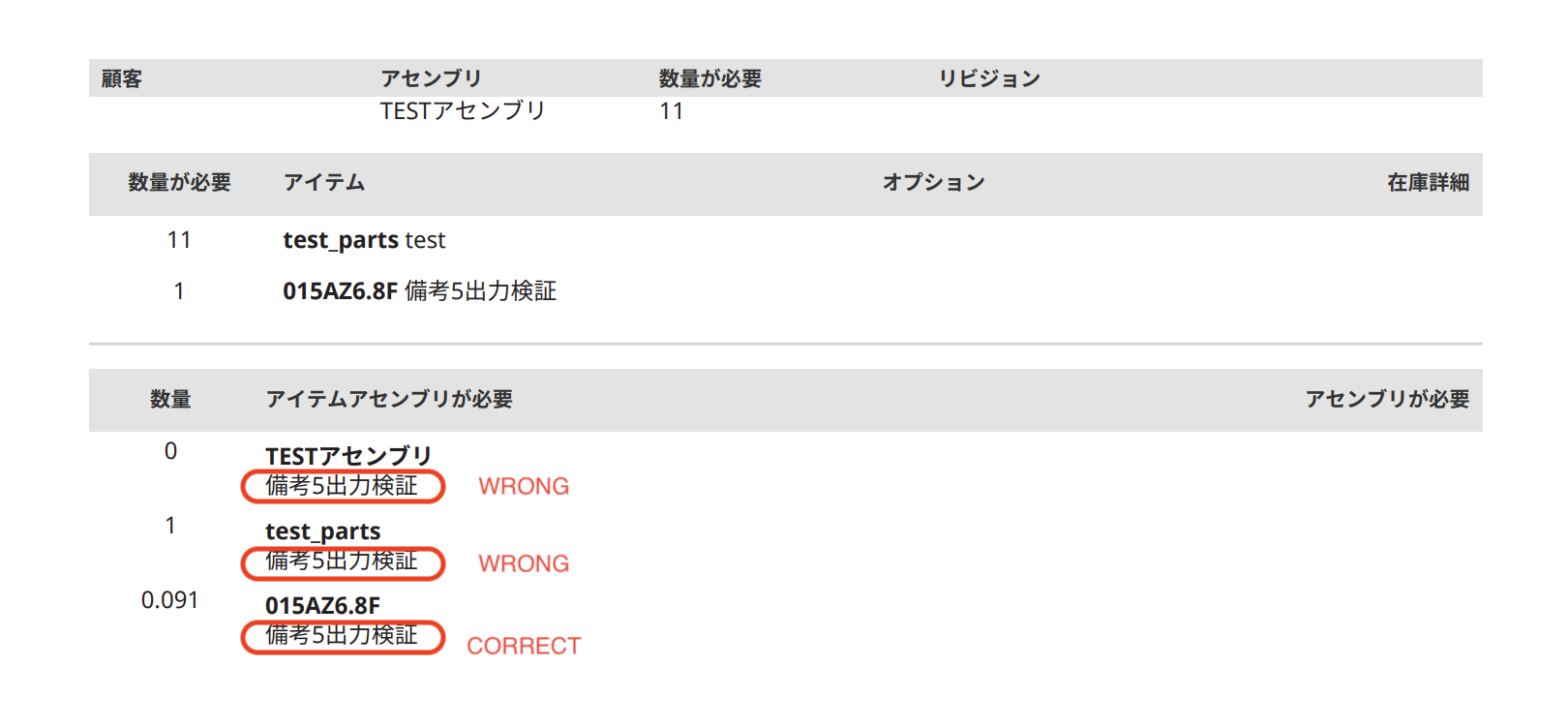Click the 在庫詳細 column header
Screen dimensions: 1568x728
point(1428,182)
